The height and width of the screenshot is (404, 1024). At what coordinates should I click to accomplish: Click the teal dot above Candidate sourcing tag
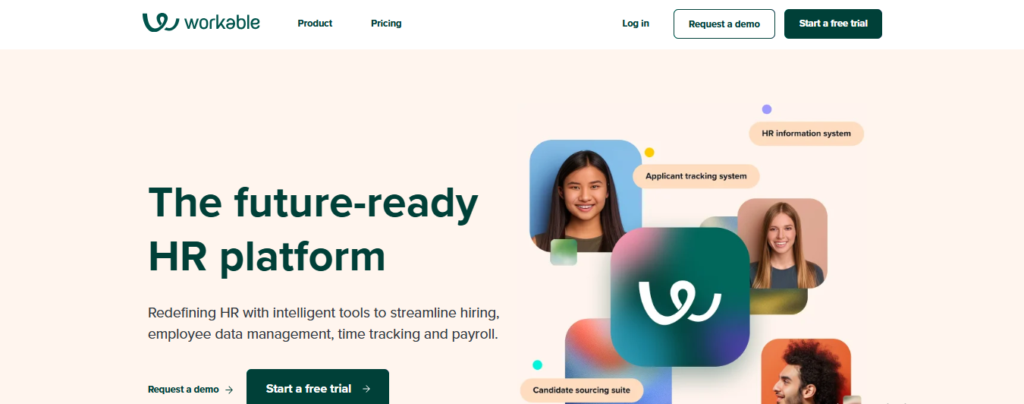537,365
